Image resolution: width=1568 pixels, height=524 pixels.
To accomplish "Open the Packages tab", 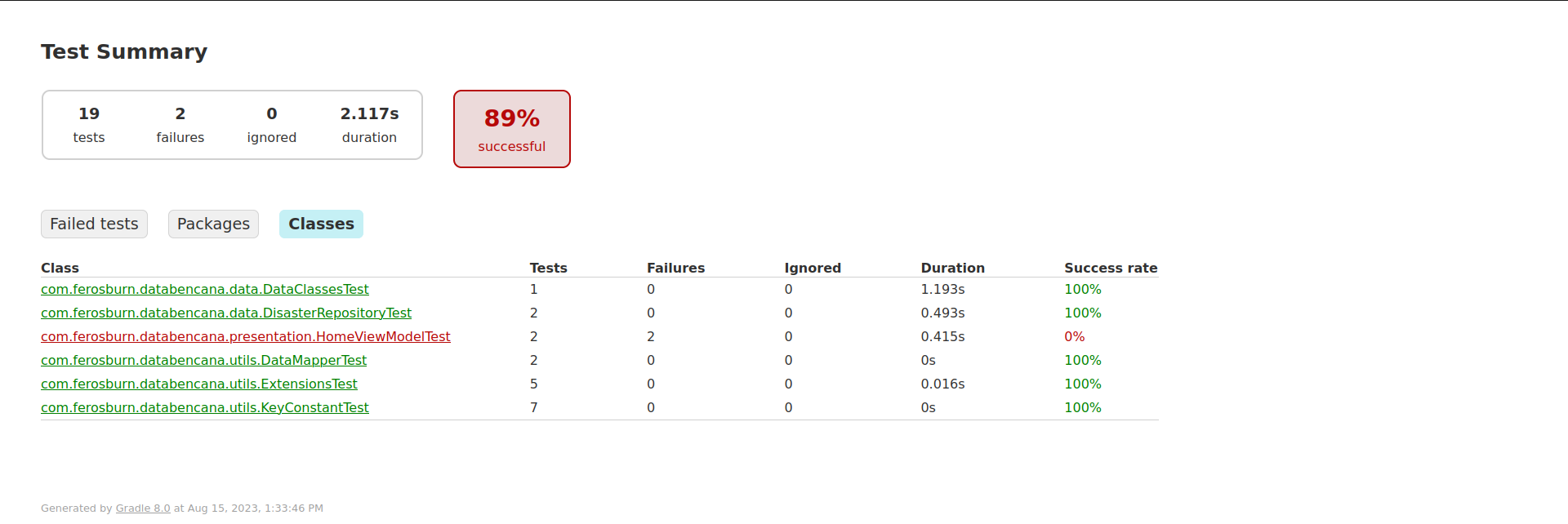I will tap(212, 224).
